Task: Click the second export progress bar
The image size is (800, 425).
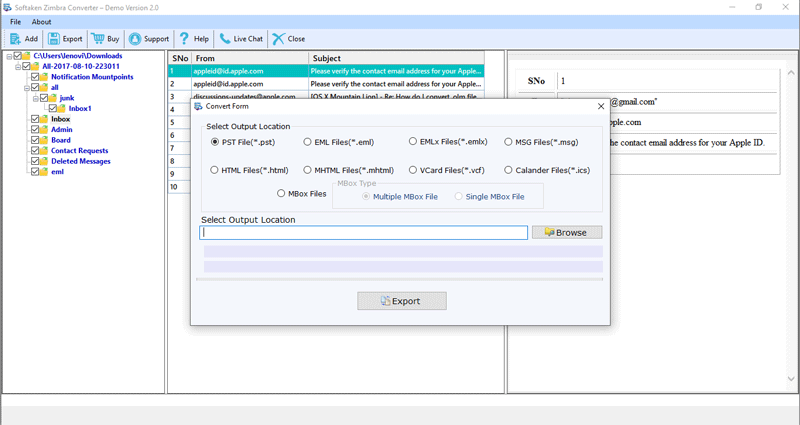Action: click(x=403, y=267)
